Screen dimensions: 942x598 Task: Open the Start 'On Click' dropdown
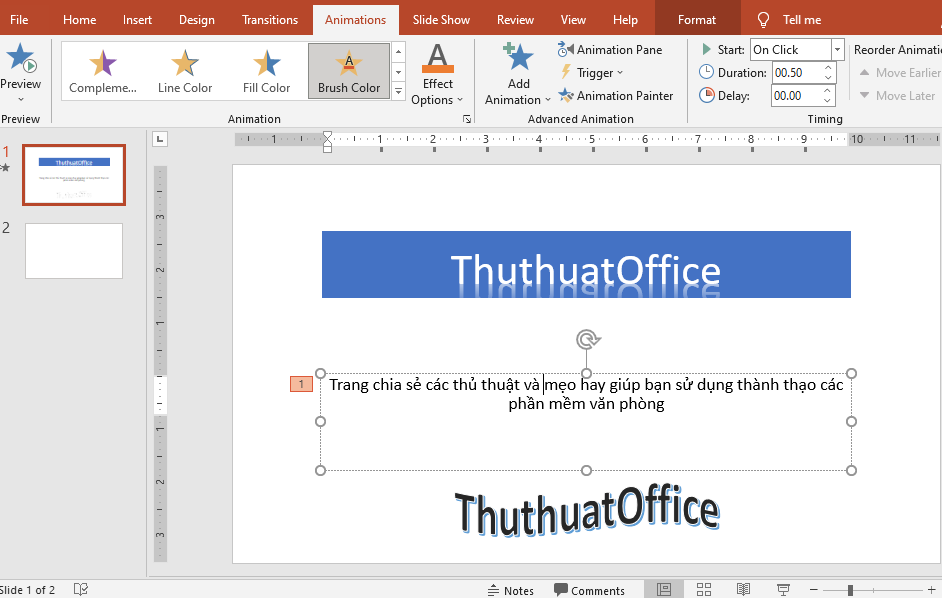click(838, 48)
